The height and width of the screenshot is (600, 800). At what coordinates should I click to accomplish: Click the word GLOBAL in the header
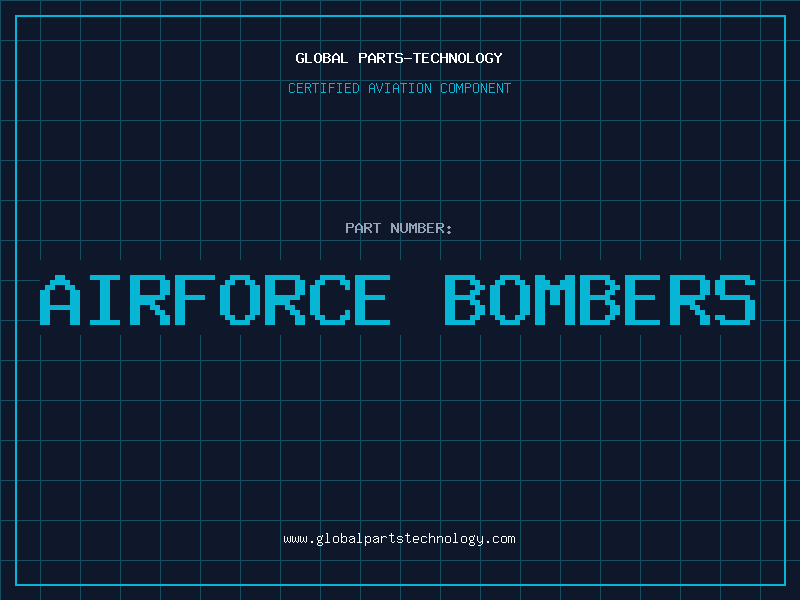[x=321, y=58]
